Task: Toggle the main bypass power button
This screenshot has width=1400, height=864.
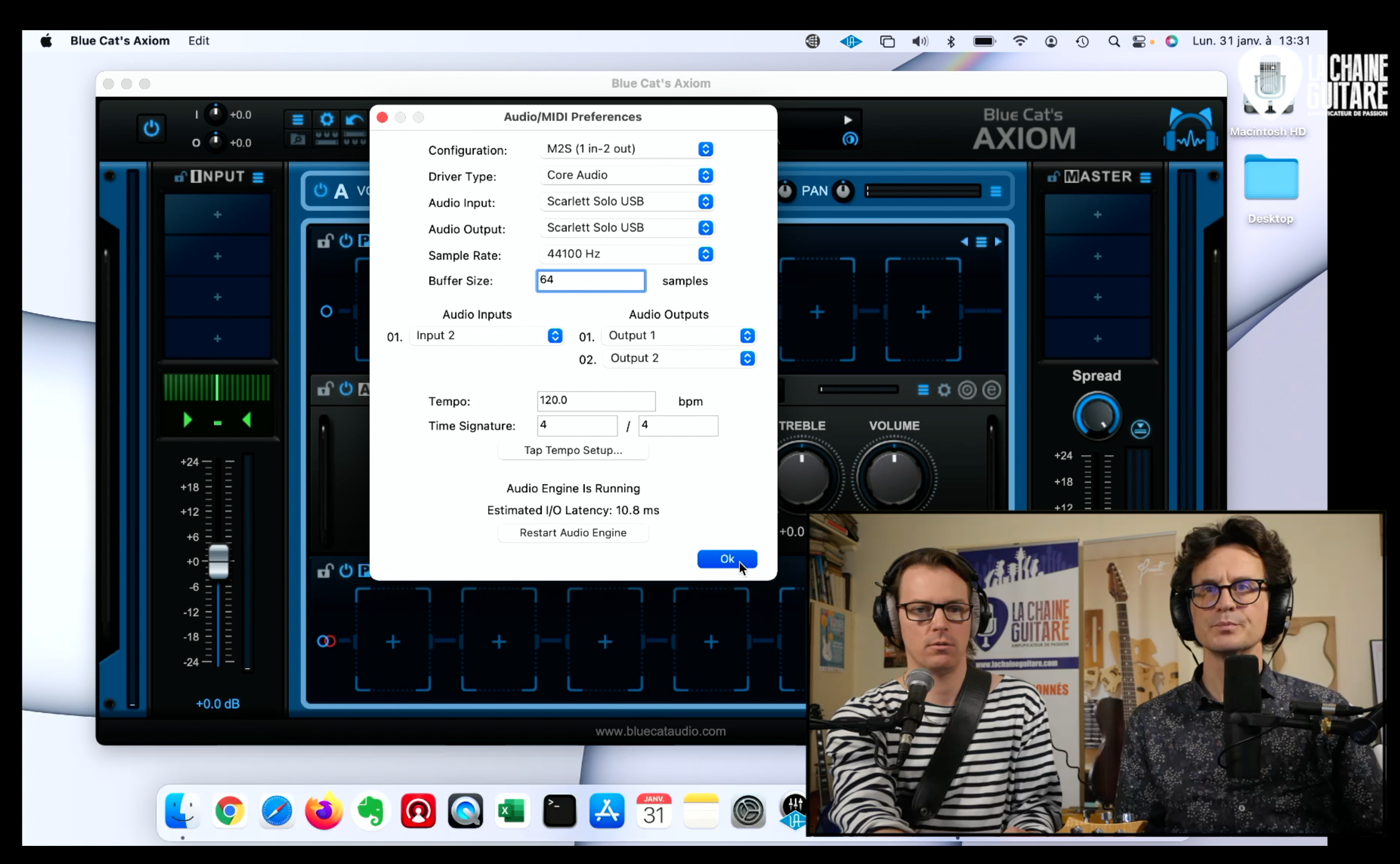Action: tap(151, 128)
